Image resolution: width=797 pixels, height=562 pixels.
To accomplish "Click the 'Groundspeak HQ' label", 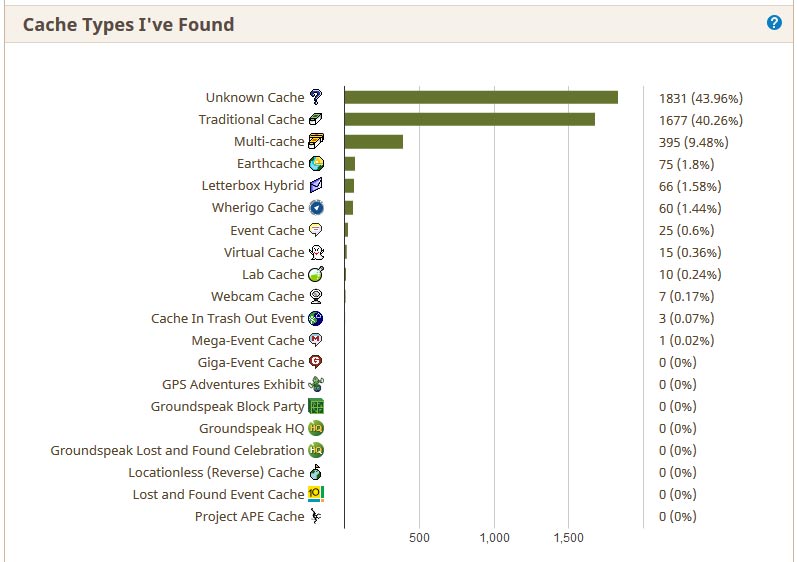I will (252, 428).
